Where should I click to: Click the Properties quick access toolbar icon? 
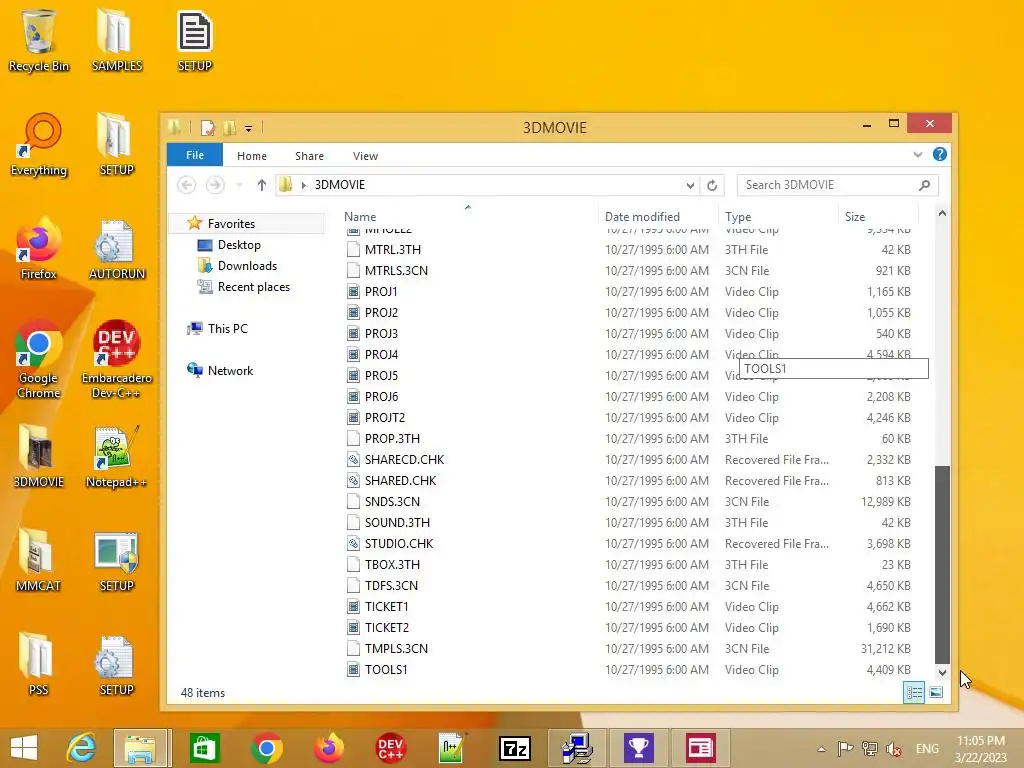(208, 128)
